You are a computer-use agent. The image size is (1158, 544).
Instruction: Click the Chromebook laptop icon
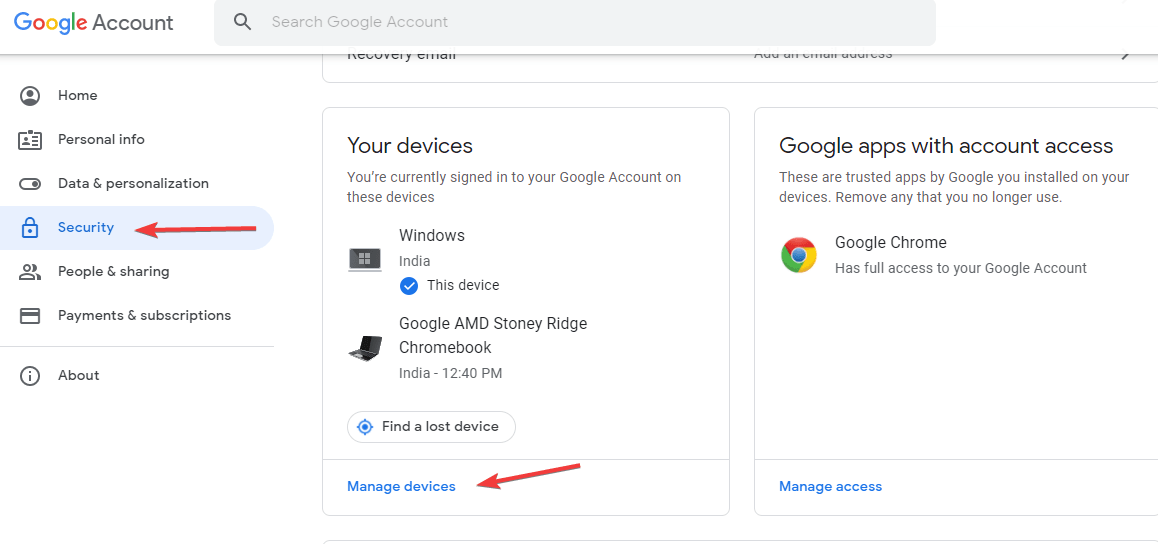[365, 348]
